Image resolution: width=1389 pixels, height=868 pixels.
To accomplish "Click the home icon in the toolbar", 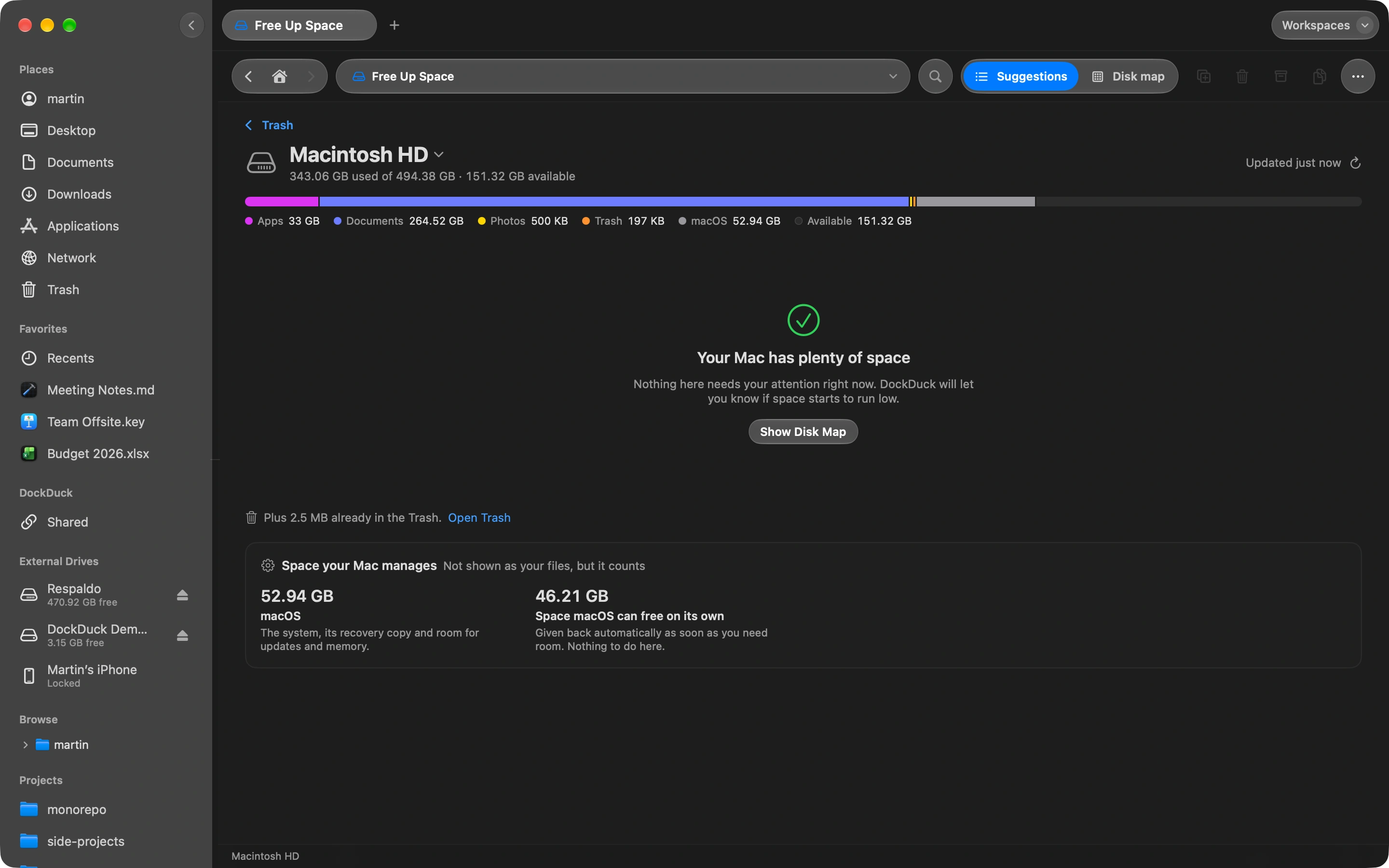I will pyautogui.click(x=280, y=76).
